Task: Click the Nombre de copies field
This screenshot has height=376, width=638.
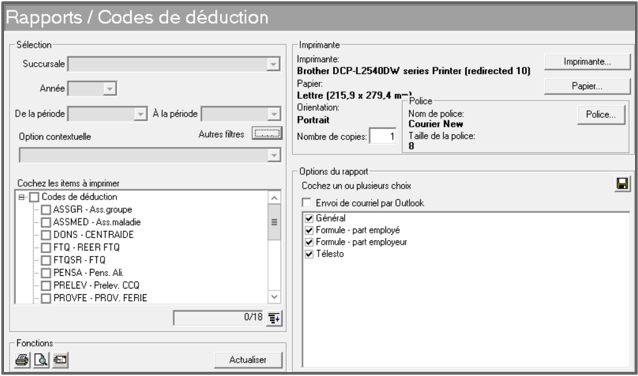Action: click(x=382, y=136)
